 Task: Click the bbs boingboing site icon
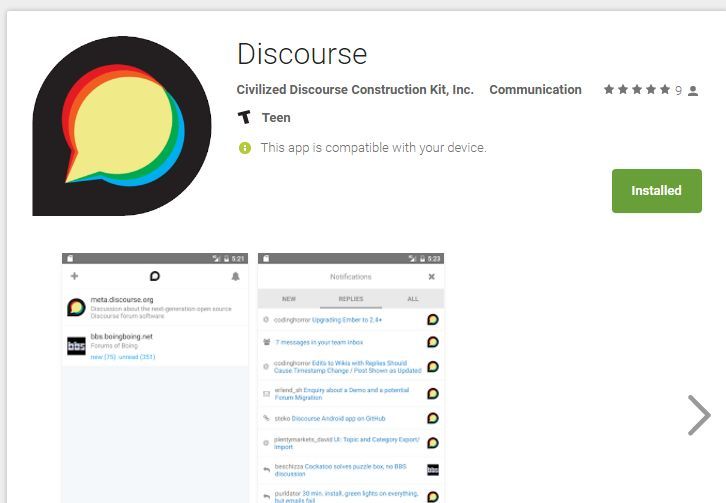tap(76, 346)
